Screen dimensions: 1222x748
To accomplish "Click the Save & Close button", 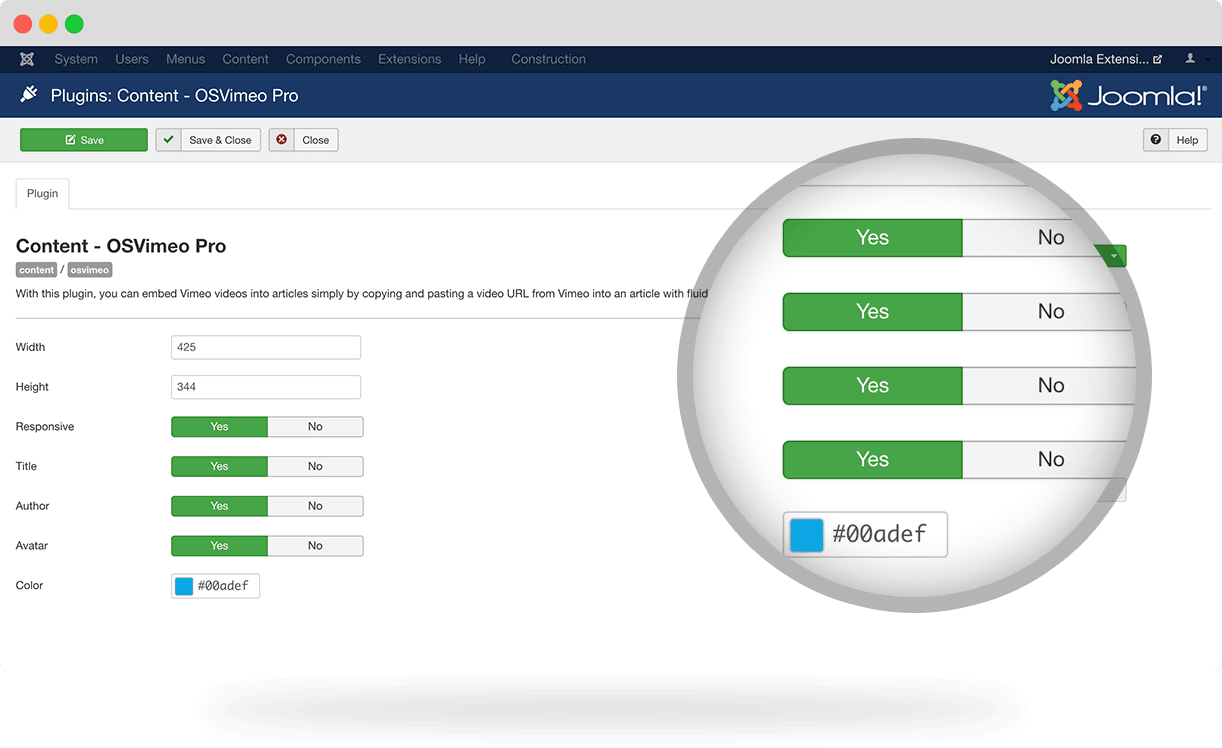I will (208, 140).
